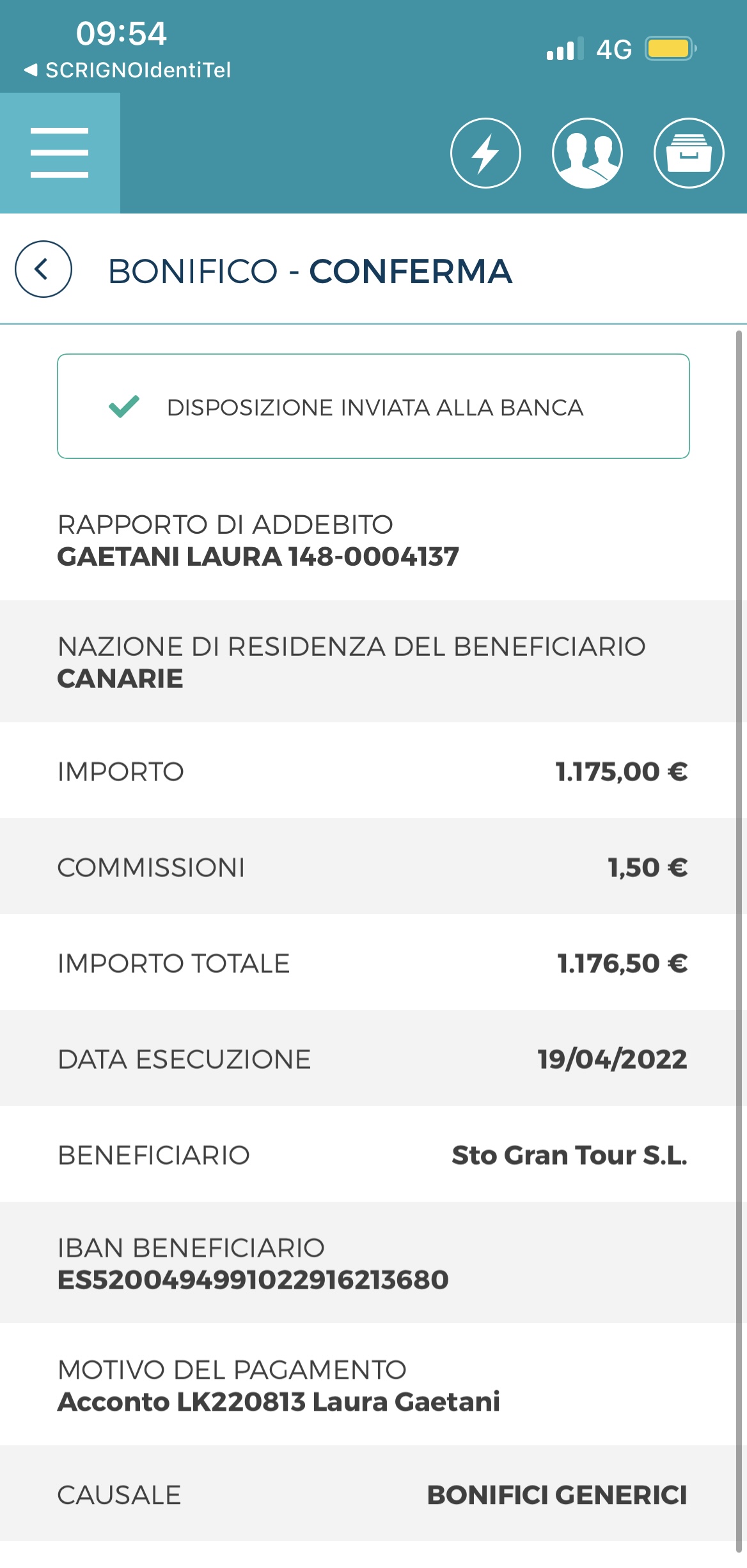Open the hamburger menu
The width and height of the screenshot is (747, 1568).
(59, 153)
